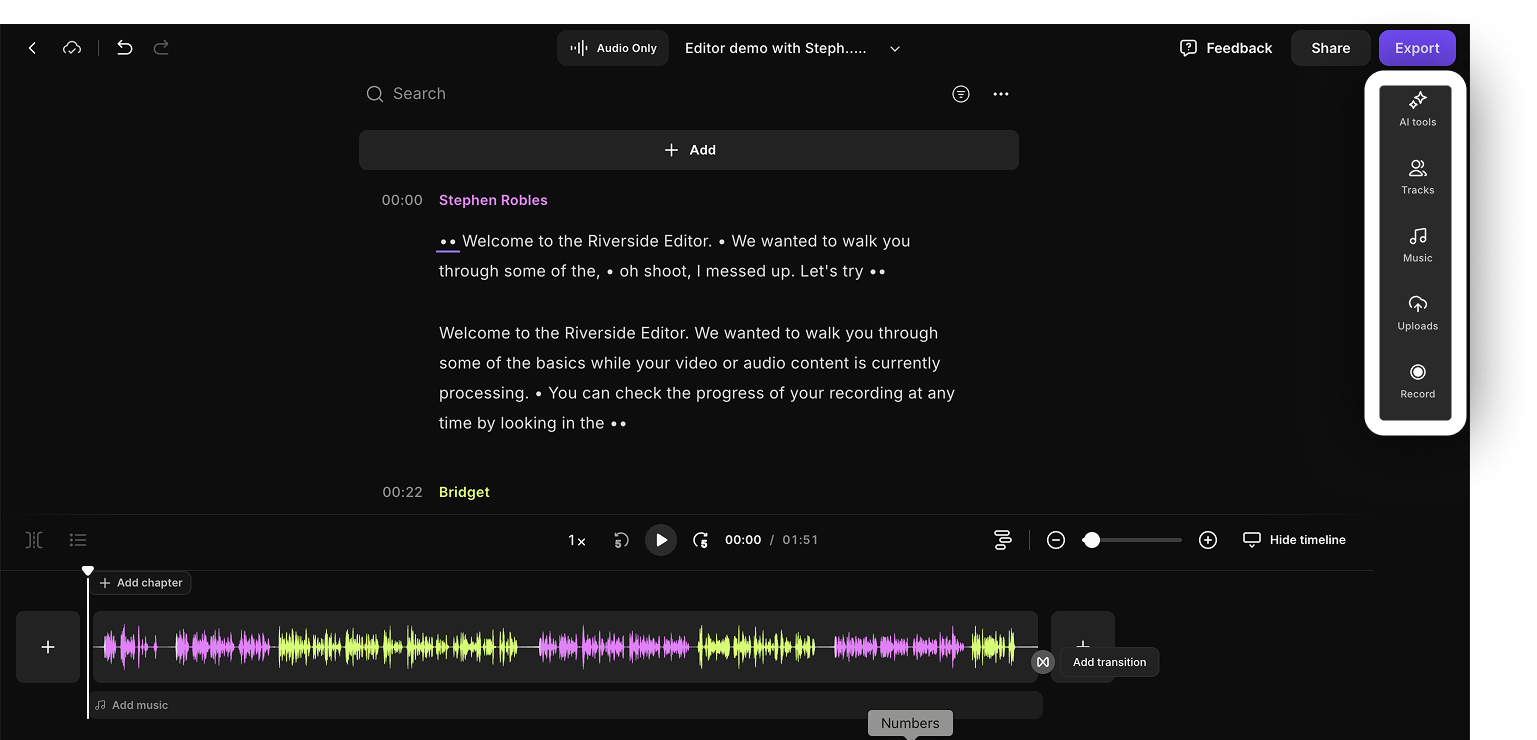Click the Share button

tap(1330, 48)
